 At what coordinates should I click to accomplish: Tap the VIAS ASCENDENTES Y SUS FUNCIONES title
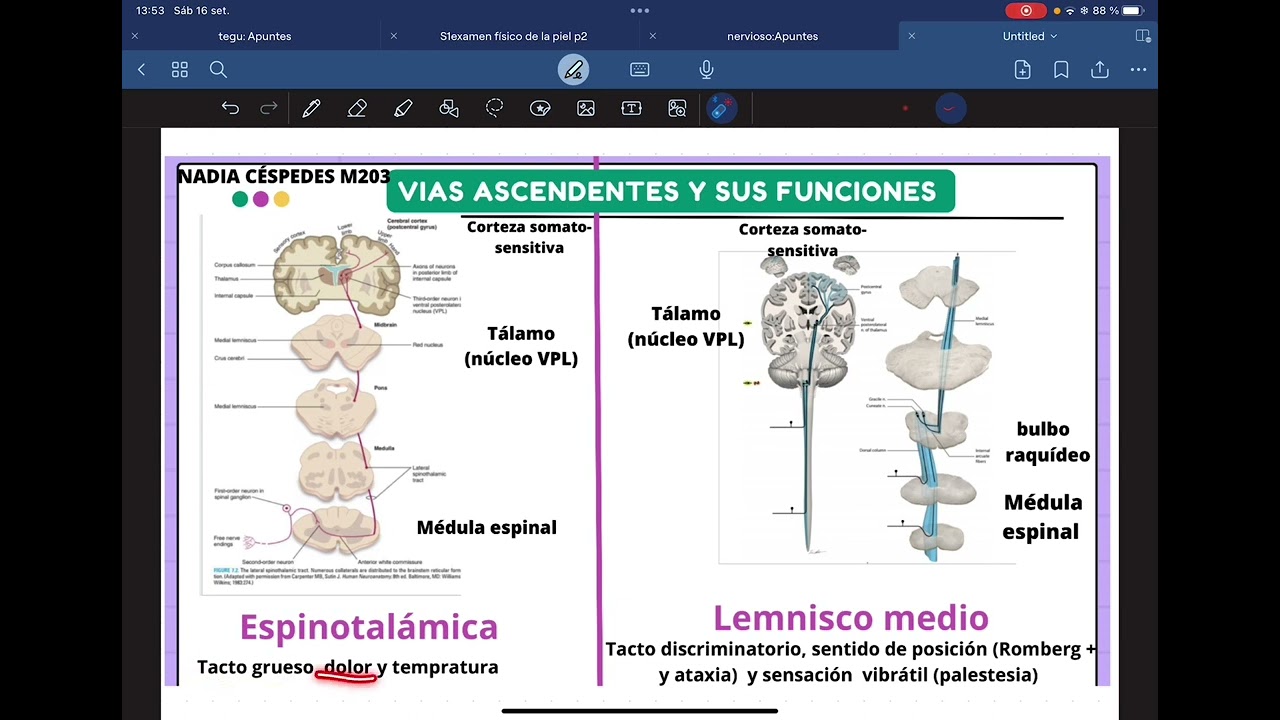670,191
